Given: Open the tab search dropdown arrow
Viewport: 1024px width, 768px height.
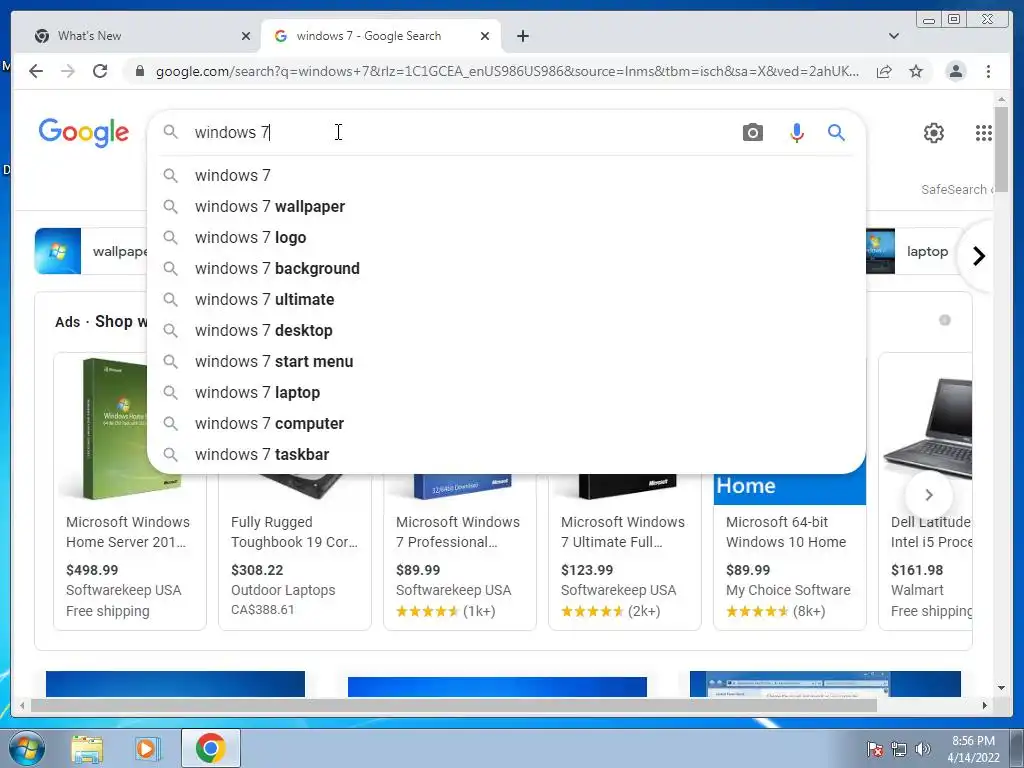Looking at the screenshot, I should (894, 36).
